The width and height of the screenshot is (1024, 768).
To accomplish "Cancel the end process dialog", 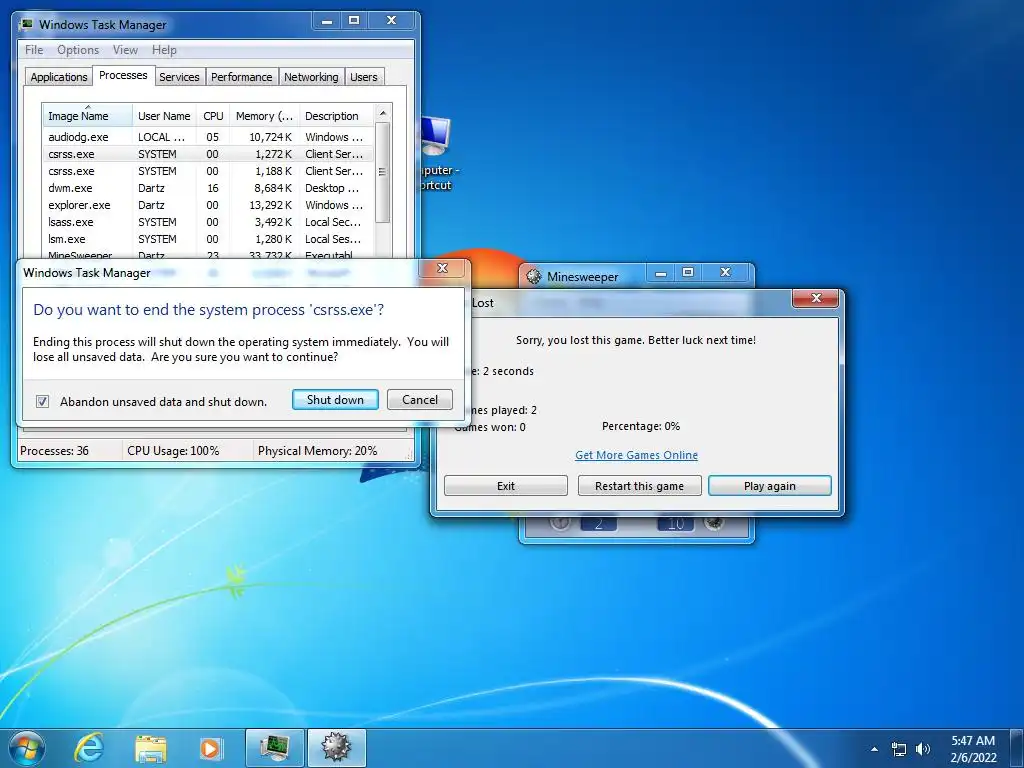I will pos(420,400).
